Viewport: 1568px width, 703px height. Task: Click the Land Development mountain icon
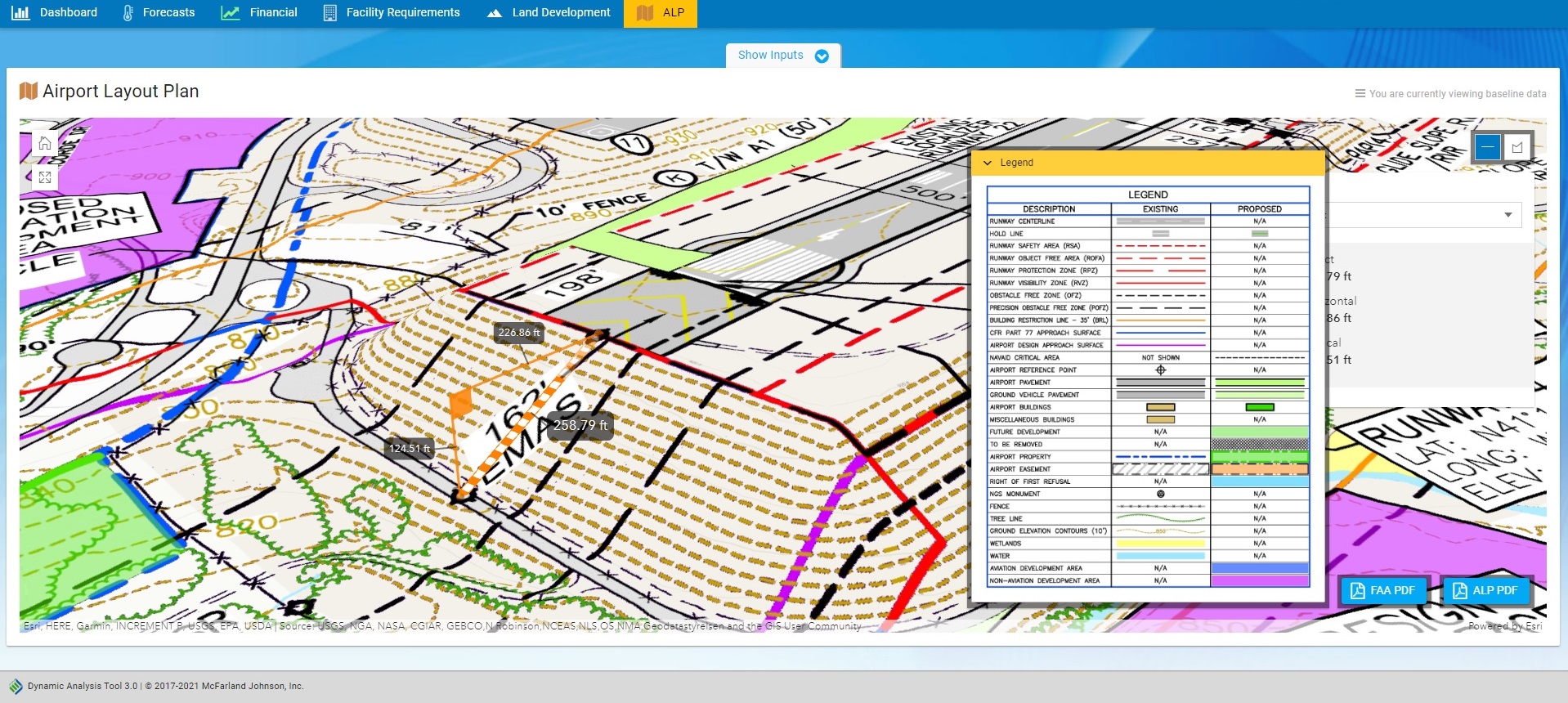tap(494, 13)
